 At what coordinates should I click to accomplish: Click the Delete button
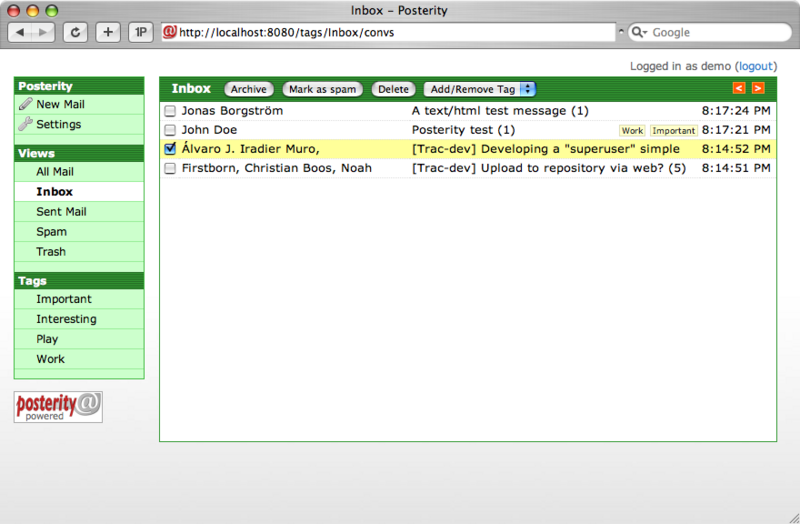[393, 89]
